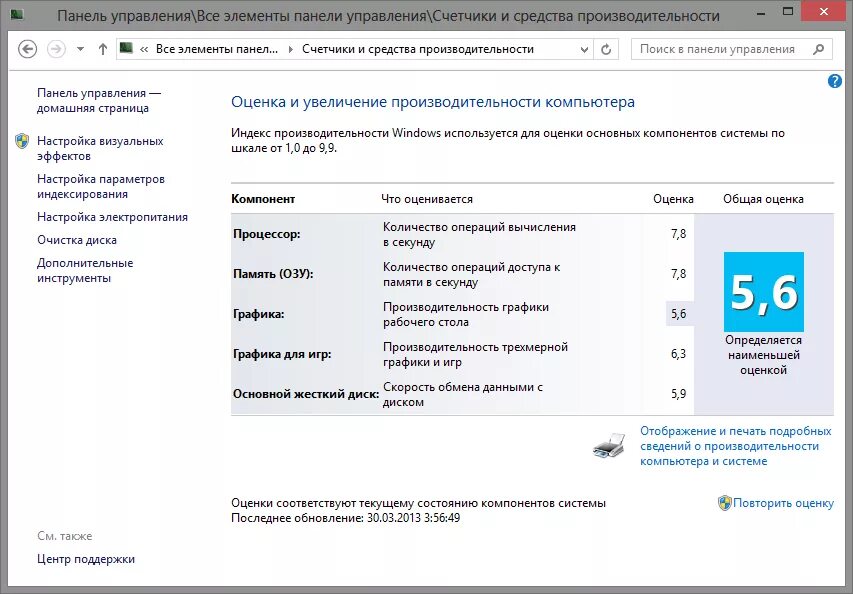Viewport: 853px width, 594px height.
Task: Click the window title bar system icon
Action: pyautogui.click(x=16, y=14)
